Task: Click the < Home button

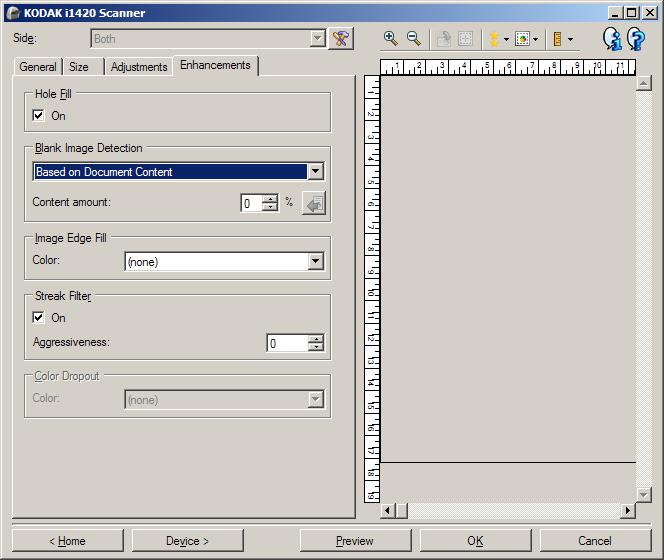Action: [68, 541]
